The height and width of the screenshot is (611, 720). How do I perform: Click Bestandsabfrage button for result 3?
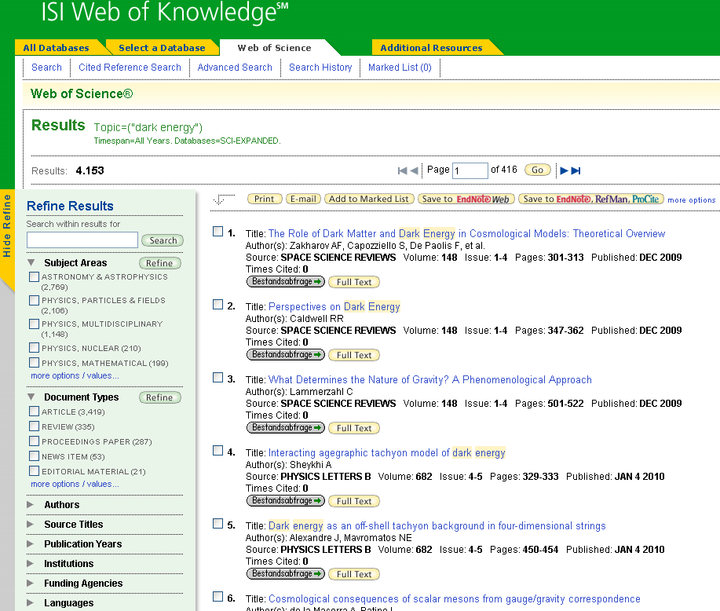285,427
